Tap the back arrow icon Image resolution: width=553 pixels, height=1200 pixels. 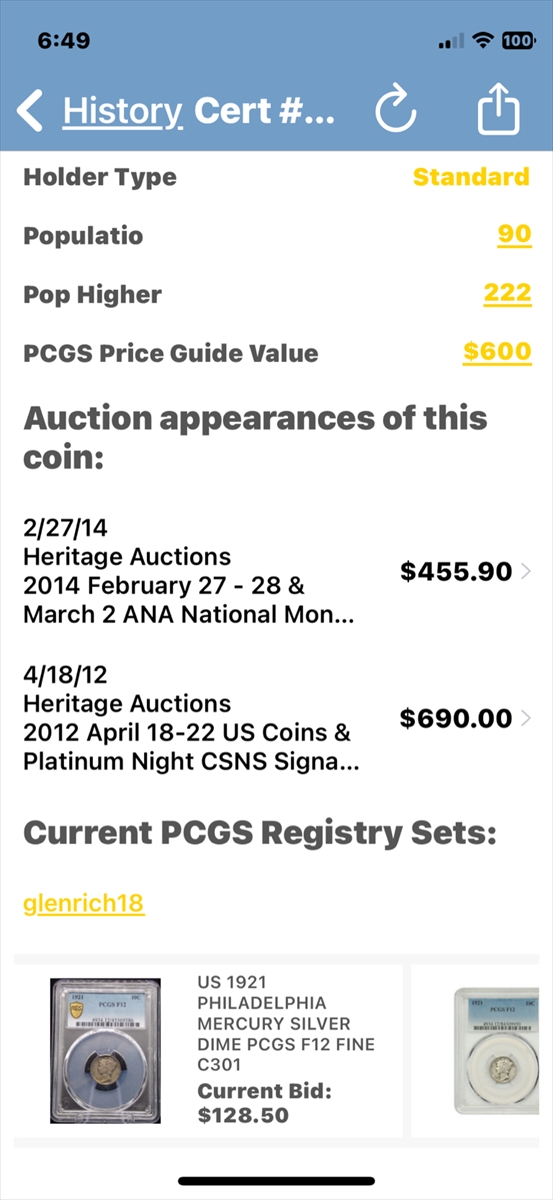tap(30, 111)
